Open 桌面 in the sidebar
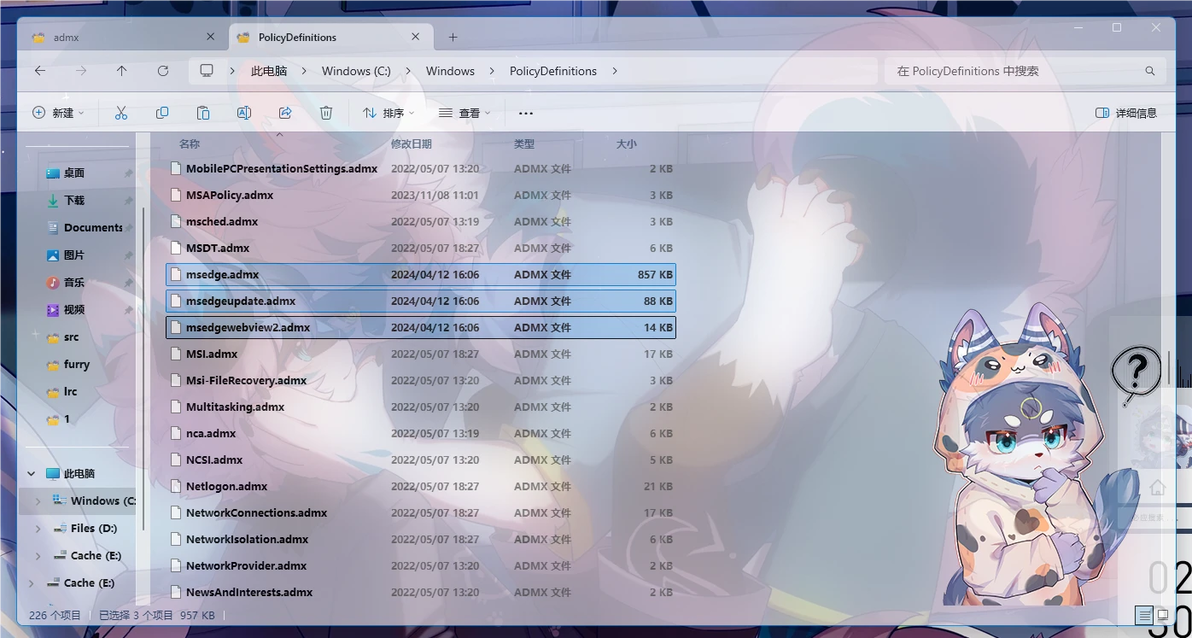This screenshot has width=1192, height=638. 74,173
